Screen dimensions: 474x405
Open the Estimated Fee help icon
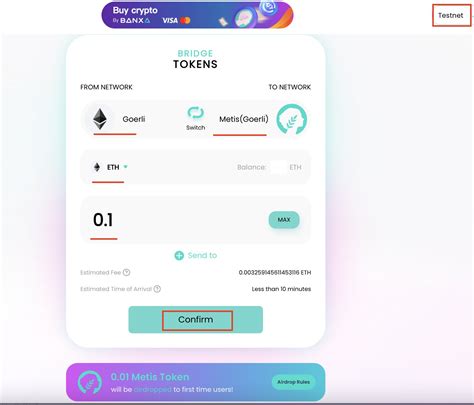126,272
